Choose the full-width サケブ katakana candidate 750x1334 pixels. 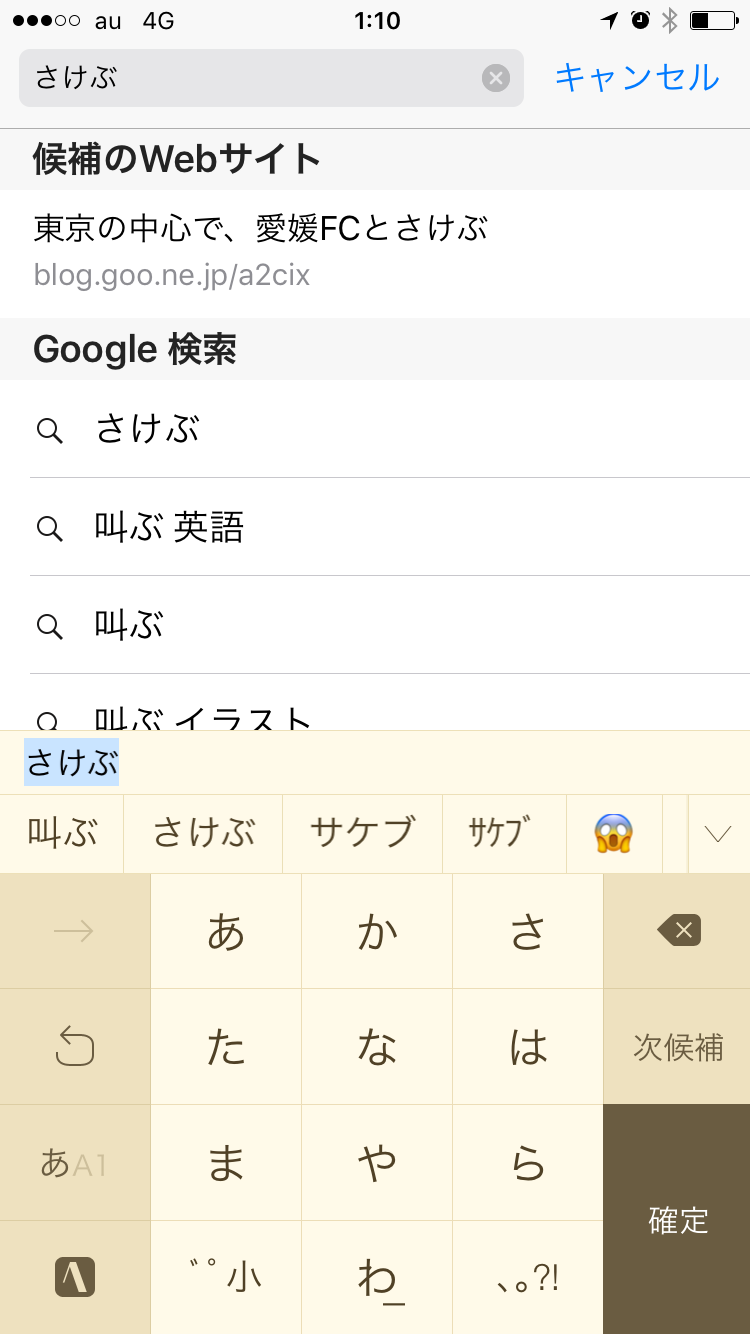tap(362, 833)
